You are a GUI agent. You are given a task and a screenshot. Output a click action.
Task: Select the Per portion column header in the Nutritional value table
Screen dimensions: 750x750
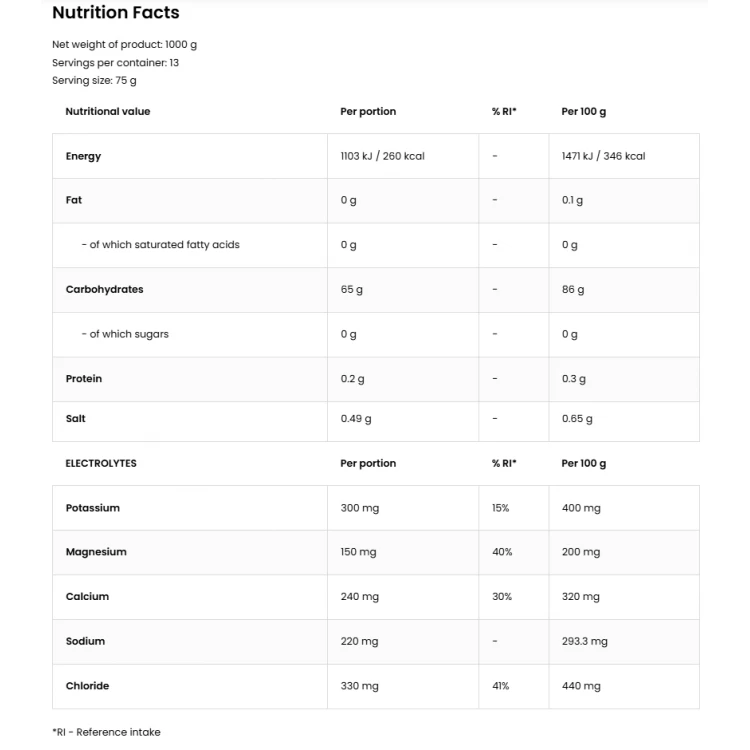click(x=368, y=111)
